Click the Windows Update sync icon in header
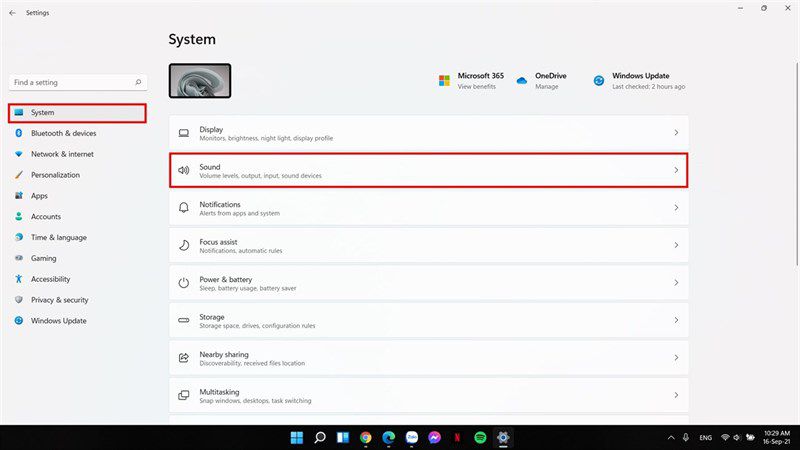 point(599,81)
